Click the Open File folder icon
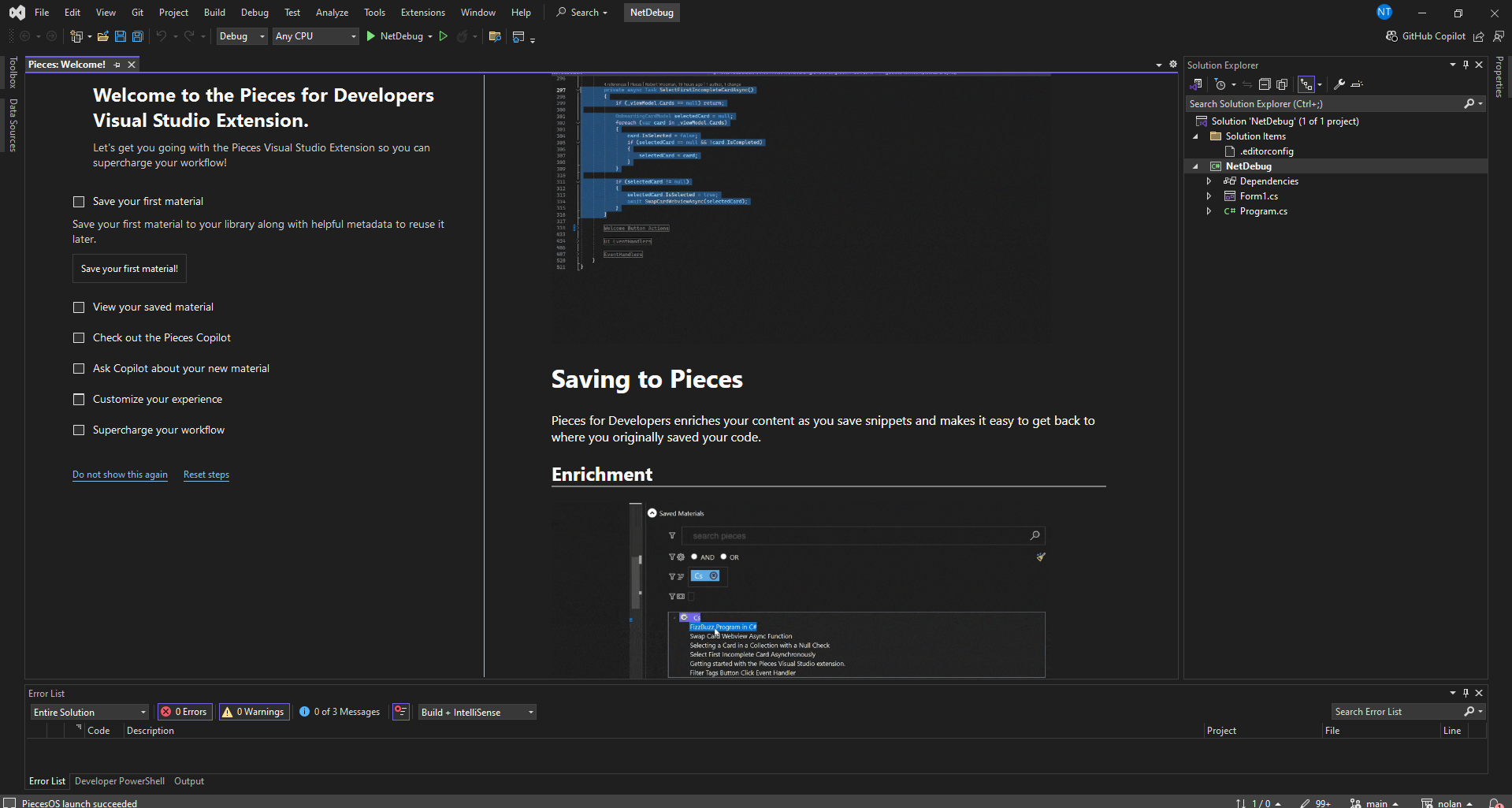 click(102, 36)
